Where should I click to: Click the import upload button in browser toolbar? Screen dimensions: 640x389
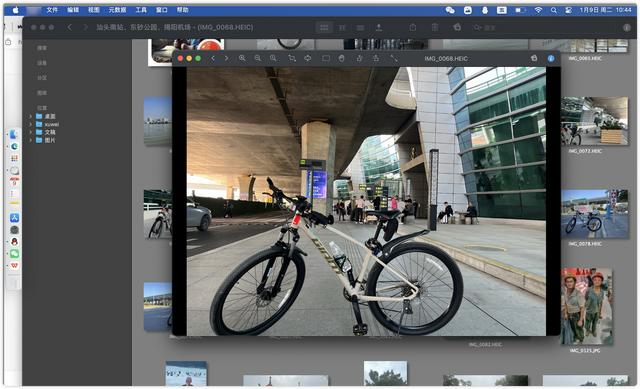click(x=379, y=27)
